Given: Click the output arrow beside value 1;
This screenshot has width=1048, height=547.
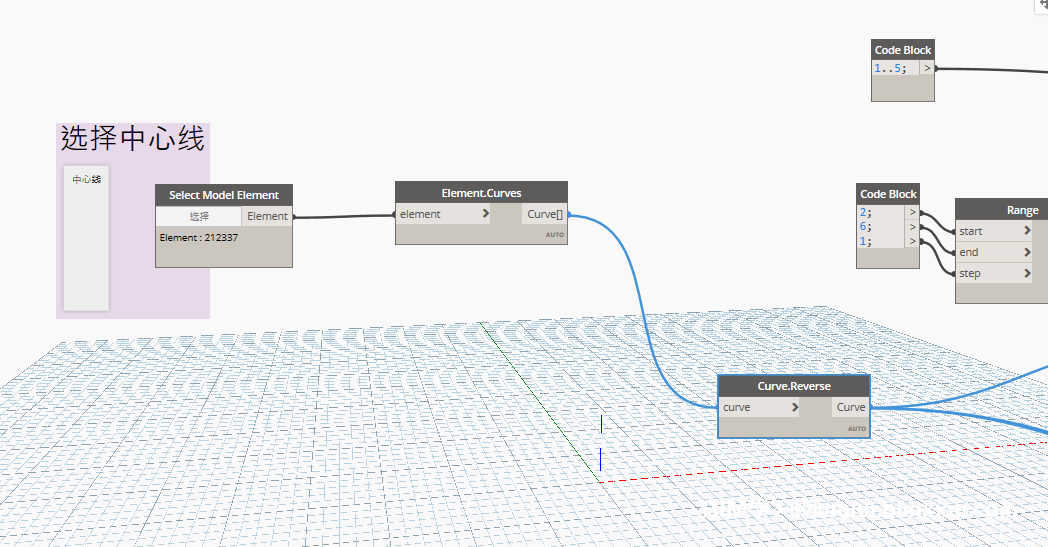Looking at the screenshot, I should [911, 241].
